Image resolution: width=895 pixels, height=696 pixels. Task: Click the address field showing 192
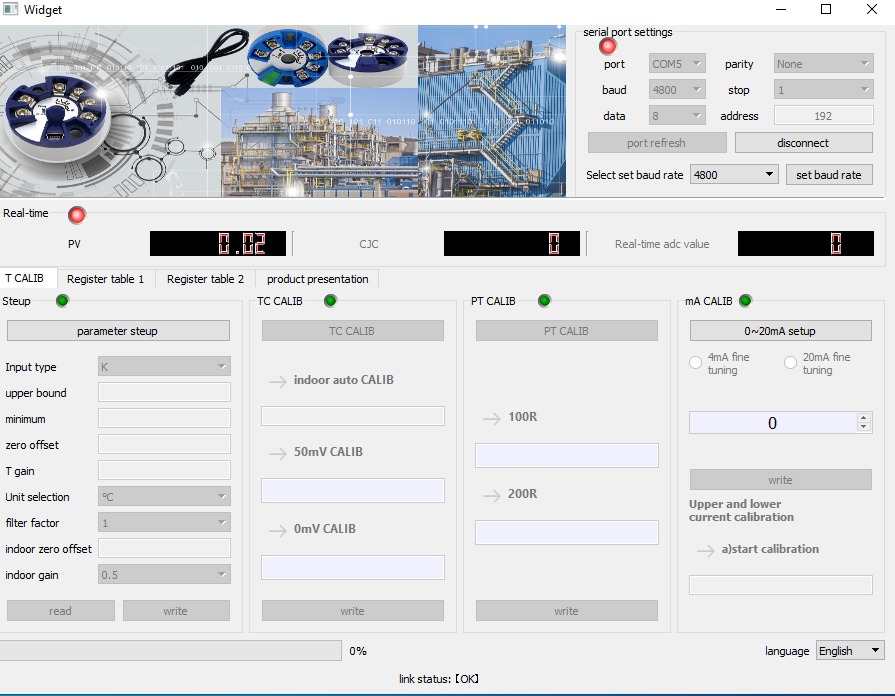click(824, 115)
